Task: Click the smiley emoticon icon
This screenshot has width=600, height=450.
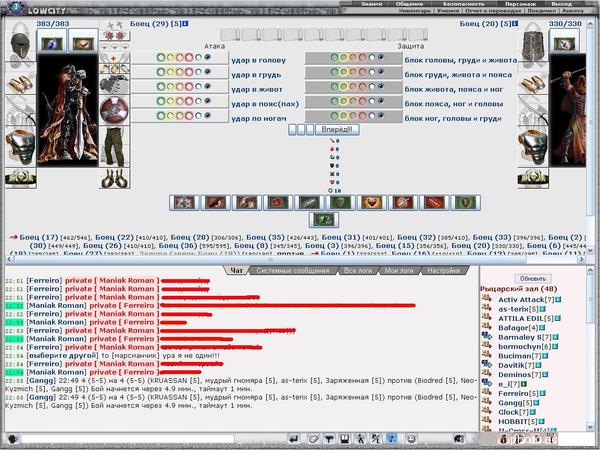Action: click(x=411, y=439)
